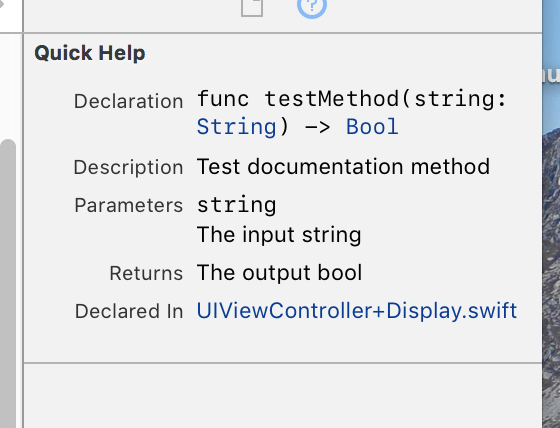Click the Parameters label

pyautogui.click(x=129, y=205)
